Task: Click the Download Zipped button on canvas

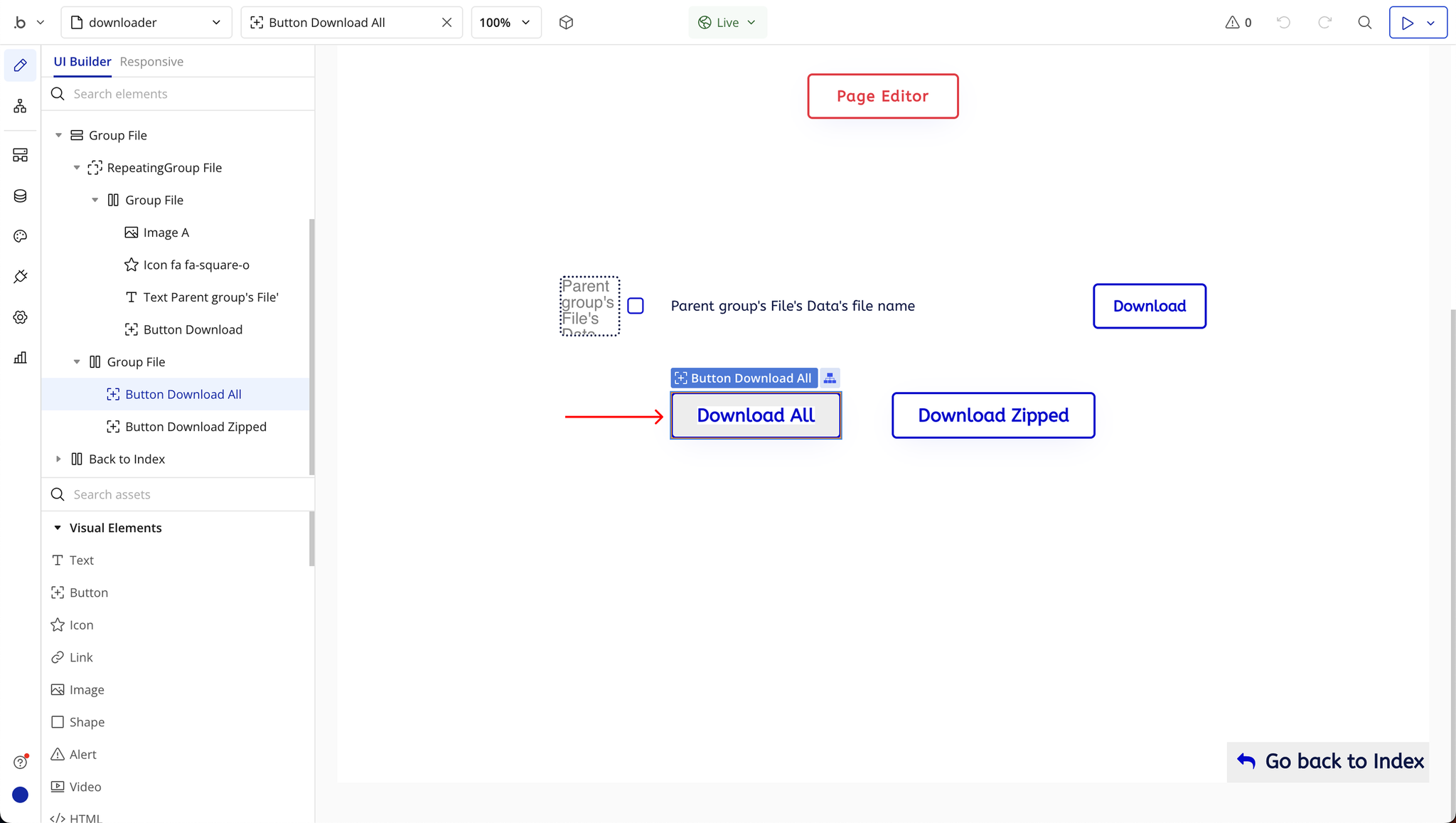Action: tap(992, 415)
